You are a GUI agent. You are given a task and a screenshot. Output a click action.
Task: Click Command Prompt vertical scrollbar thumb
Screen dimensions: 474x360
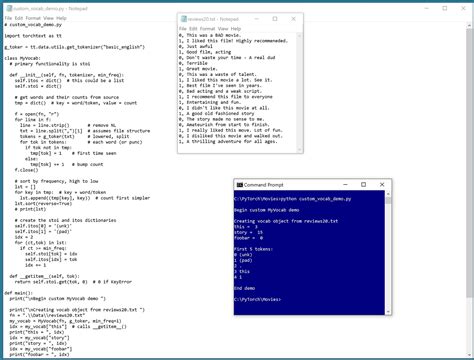coord(388,200)
